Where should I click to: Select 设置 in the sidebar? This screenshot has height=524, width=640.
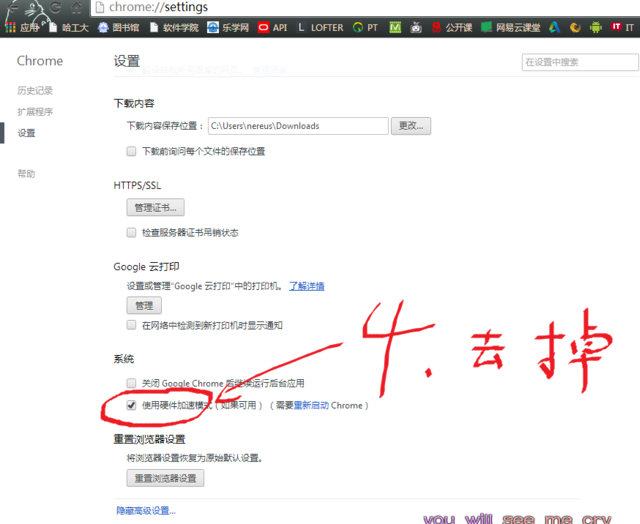(x=26, y=133)
